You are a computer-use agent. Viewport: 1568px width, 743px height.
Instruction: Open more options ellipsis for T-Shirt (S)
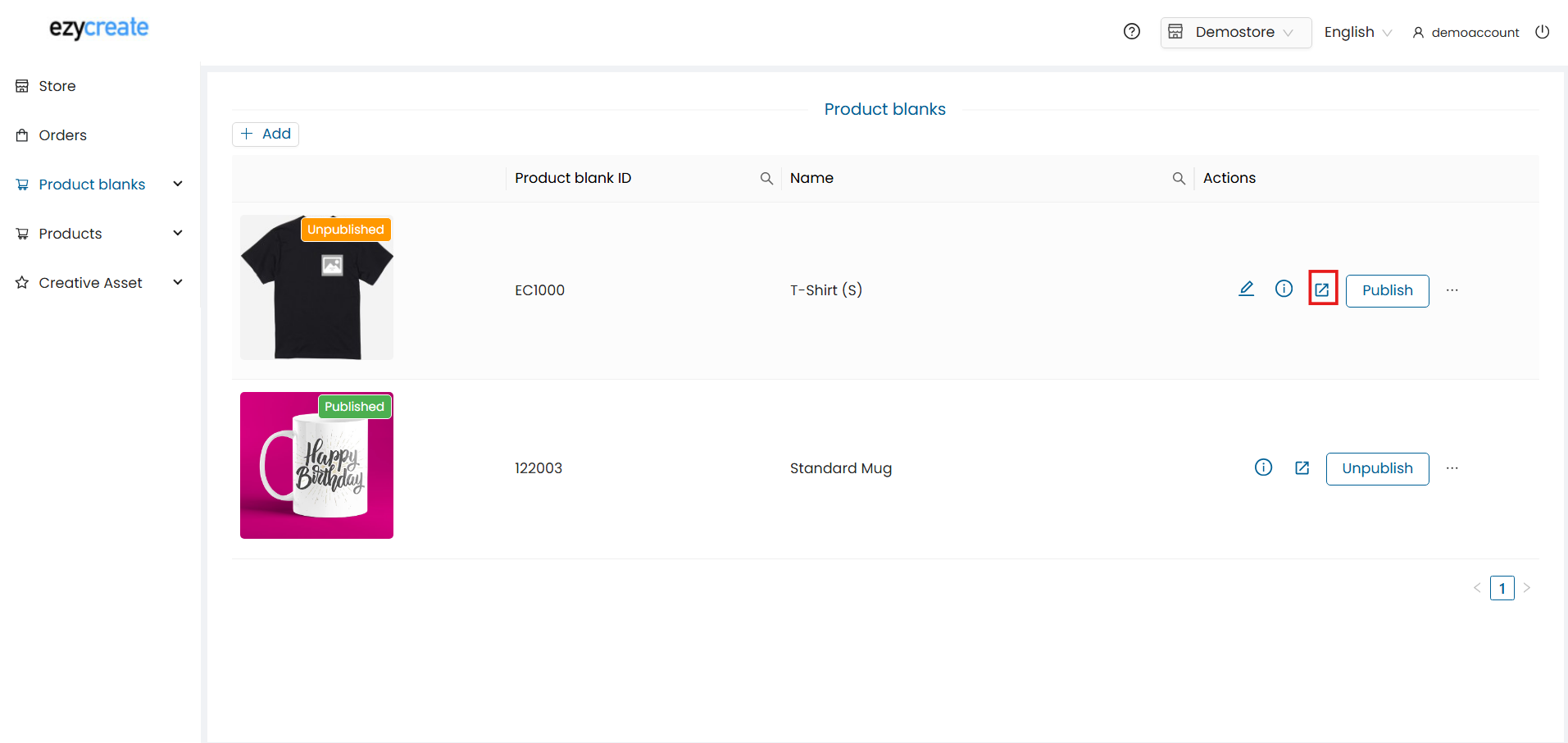[x=1452, y=290]
